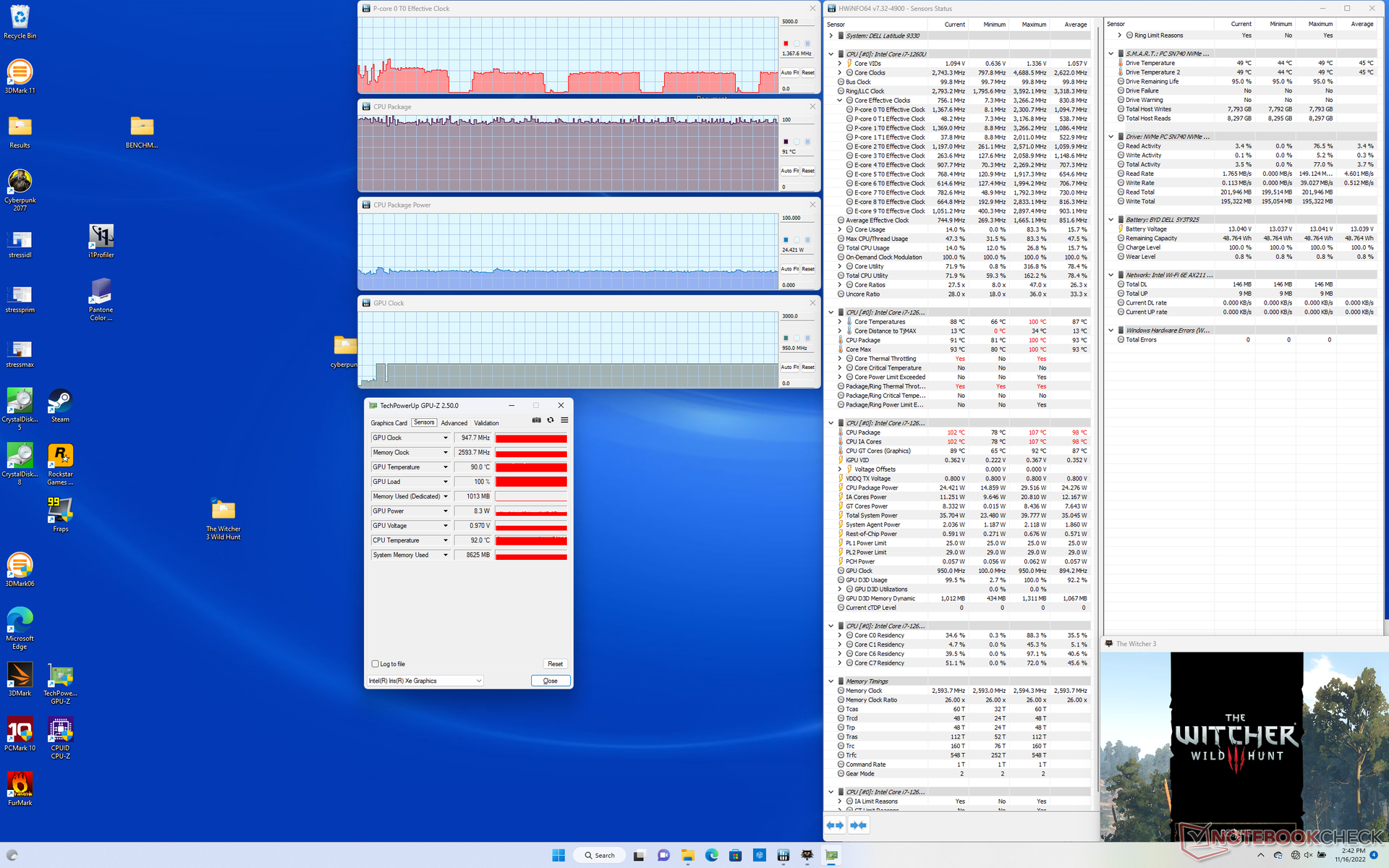Screen dimensions: 1389x868
Task: Click Reset in the GPU Clock graph
Action: 808,367
